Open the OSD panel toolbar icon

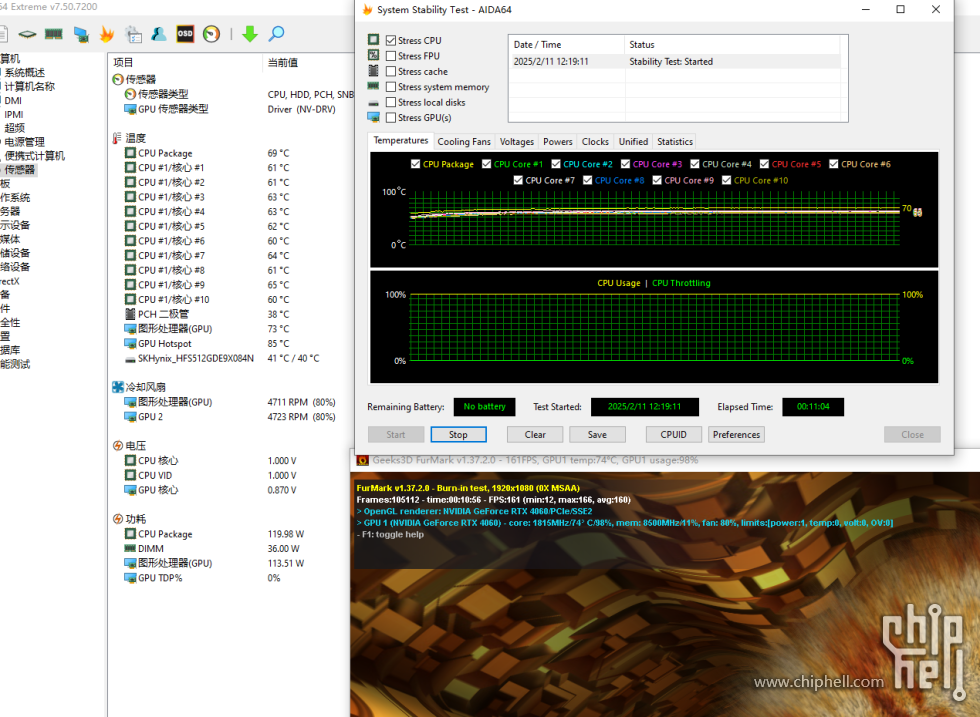(x=185, y=34)
